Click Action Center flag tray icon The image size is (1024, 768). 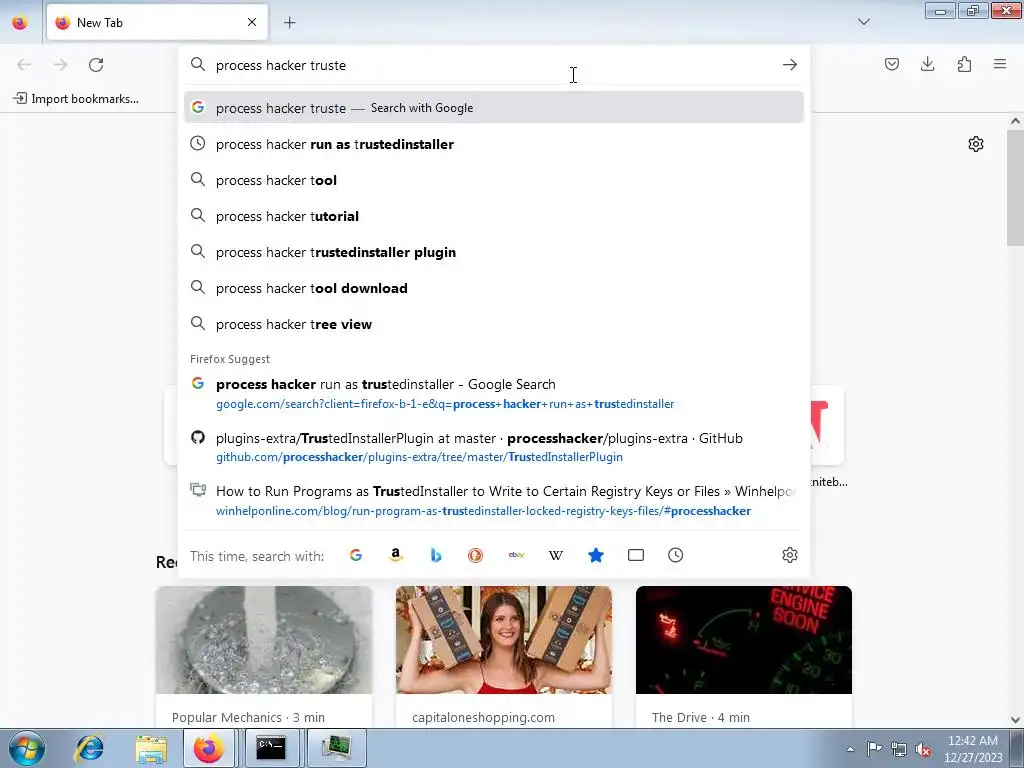point(874,749)
